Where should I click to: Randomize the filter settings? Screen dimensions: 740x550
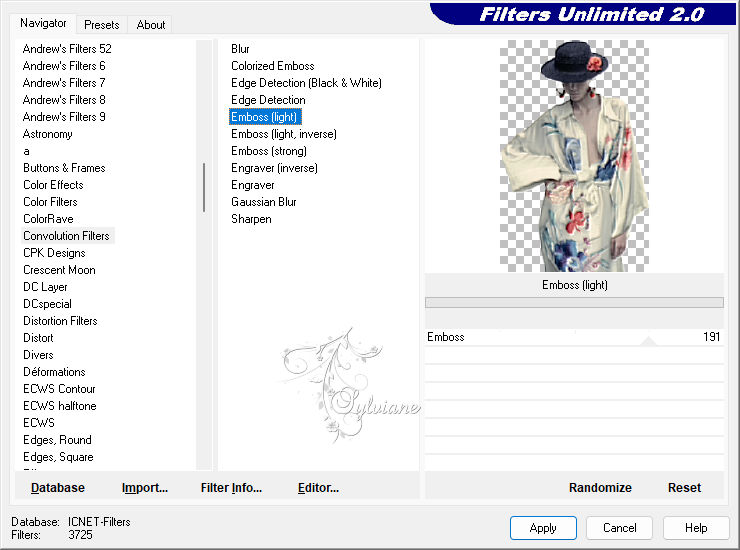click(x=600, y=488)
